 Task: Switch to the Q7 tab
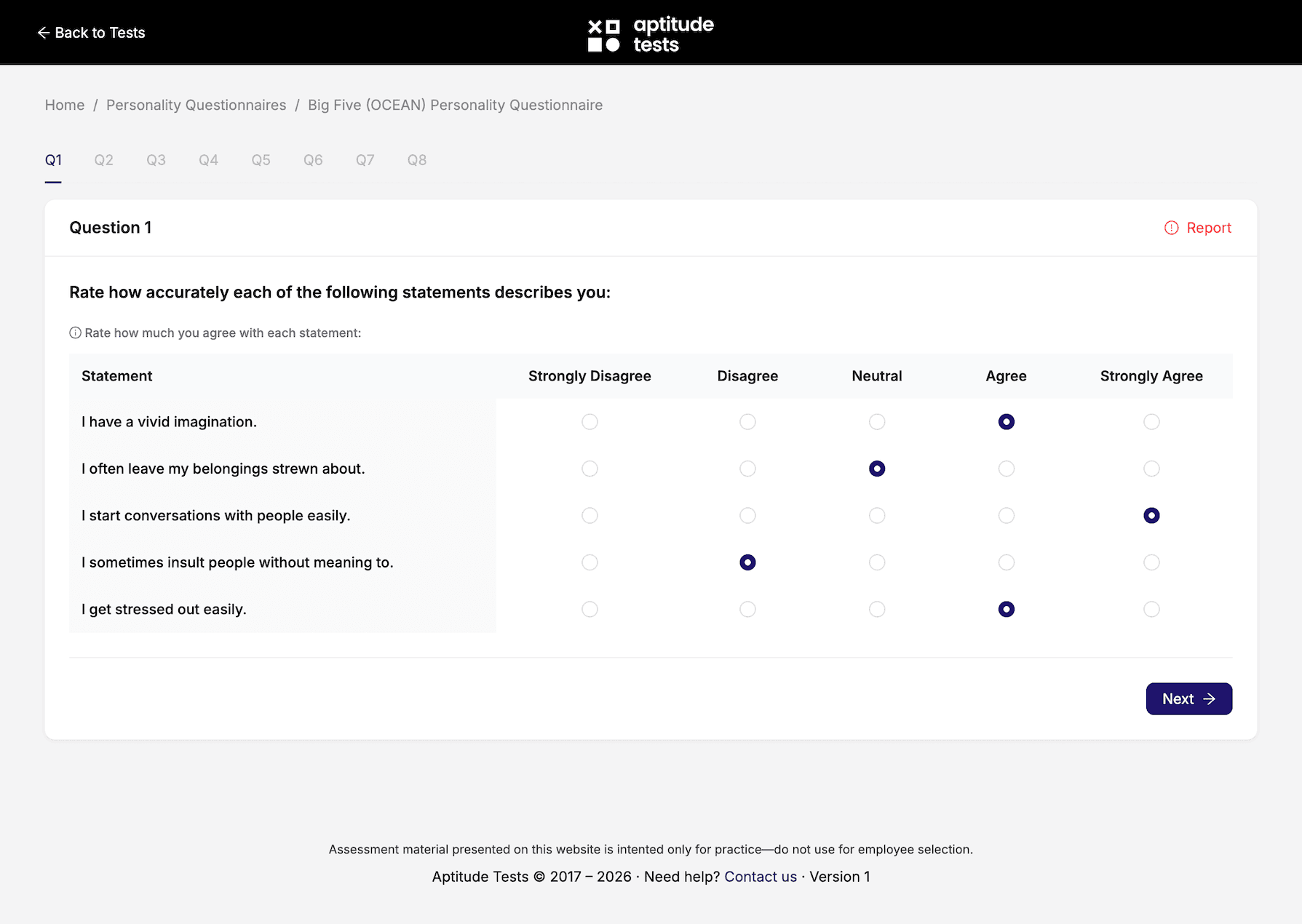pyautogui.click(x=365, y=160)
